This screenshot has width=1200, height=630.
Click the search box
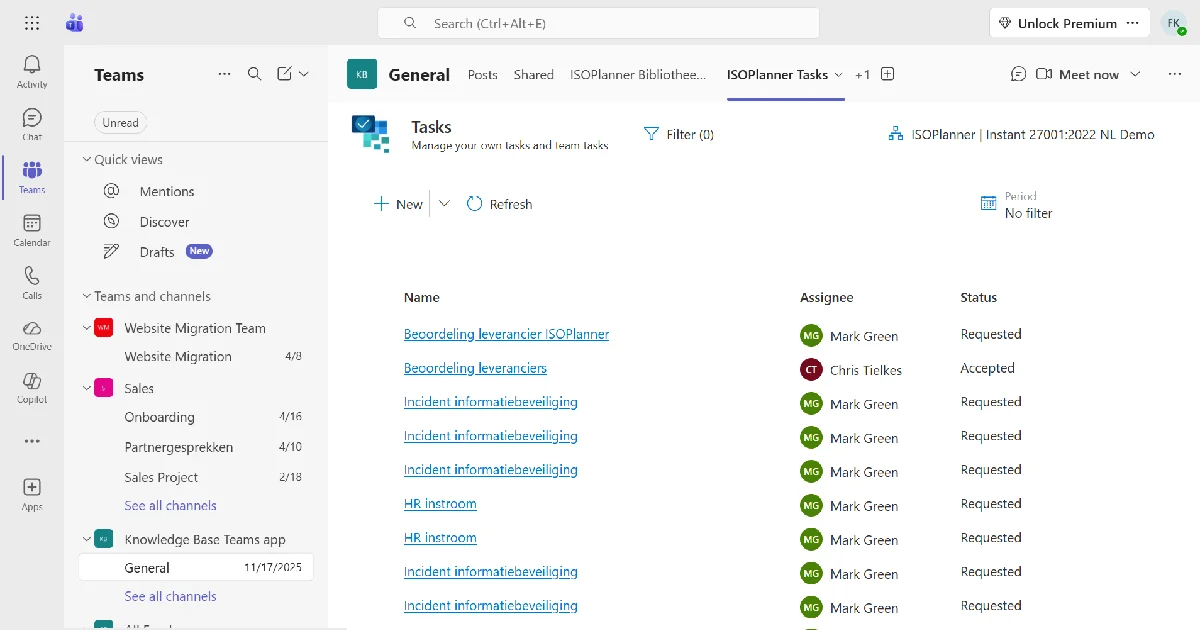coord(598,23)
